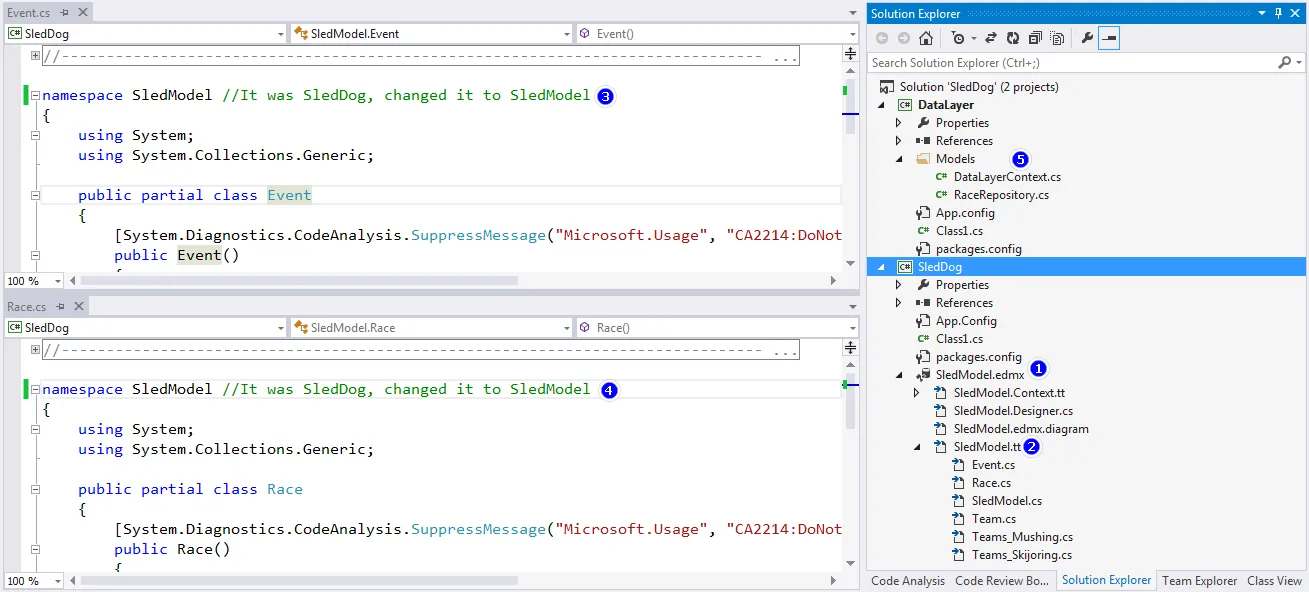
Task: Toggle Preview Selected Items button
Action: 1109,38
